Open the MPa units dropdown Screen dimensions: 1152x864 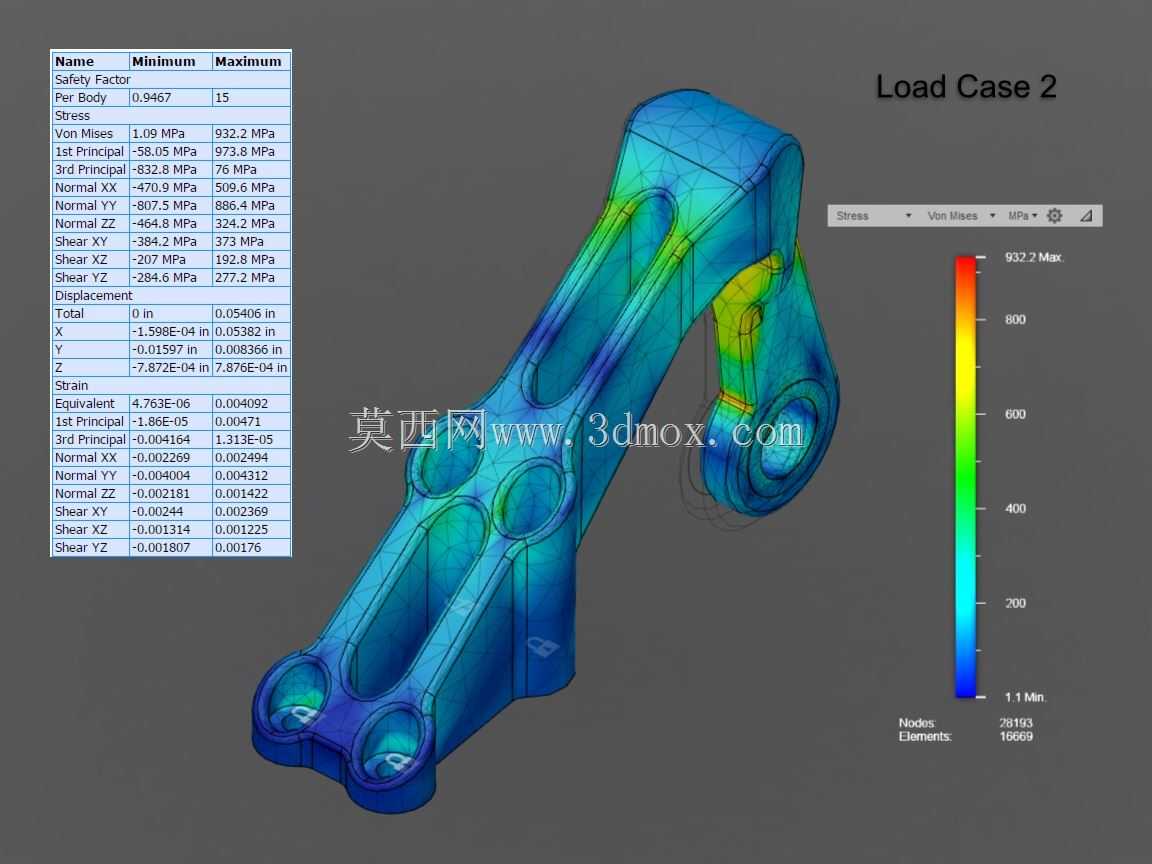[x=1022, y=215]
